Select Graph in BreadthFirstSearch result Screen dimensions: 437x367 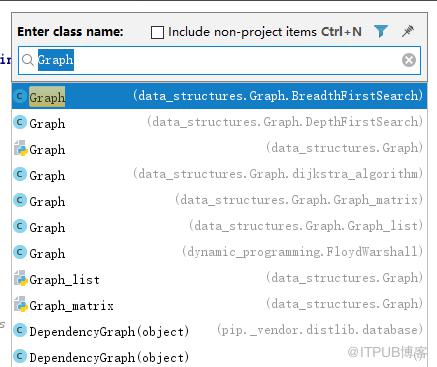[219, 96]
